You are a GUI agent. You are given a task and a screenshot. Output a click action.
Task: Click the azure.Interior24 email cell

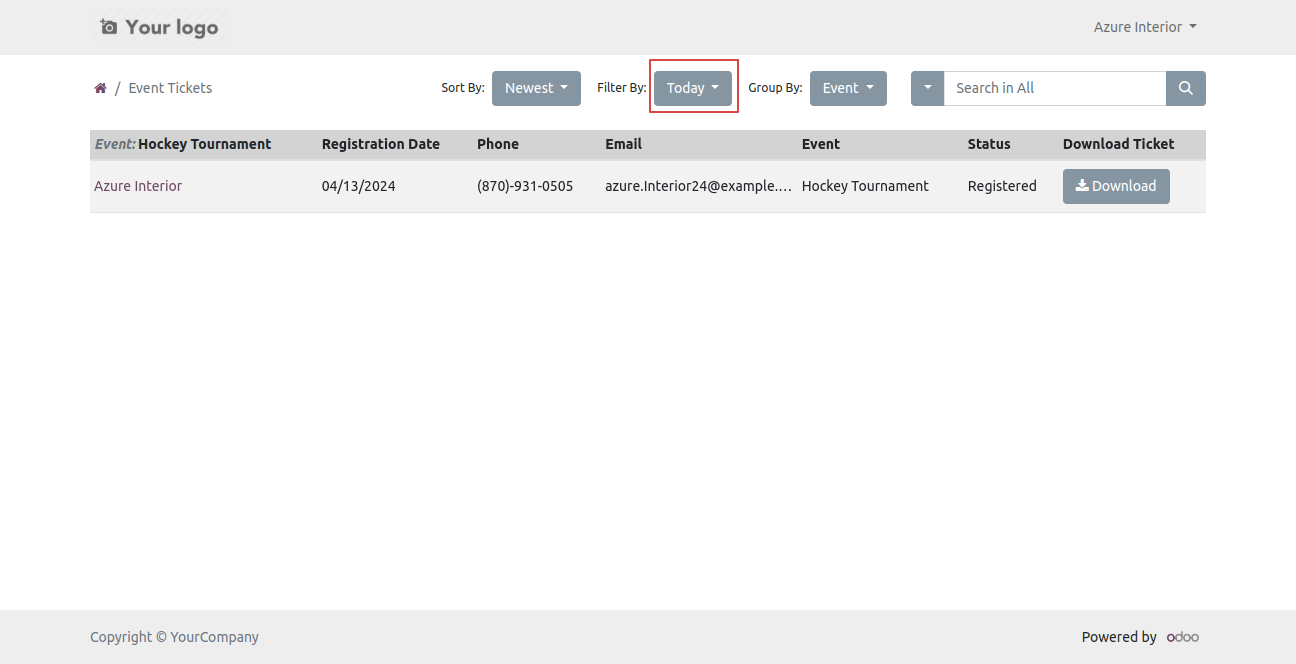coord(698,186)
